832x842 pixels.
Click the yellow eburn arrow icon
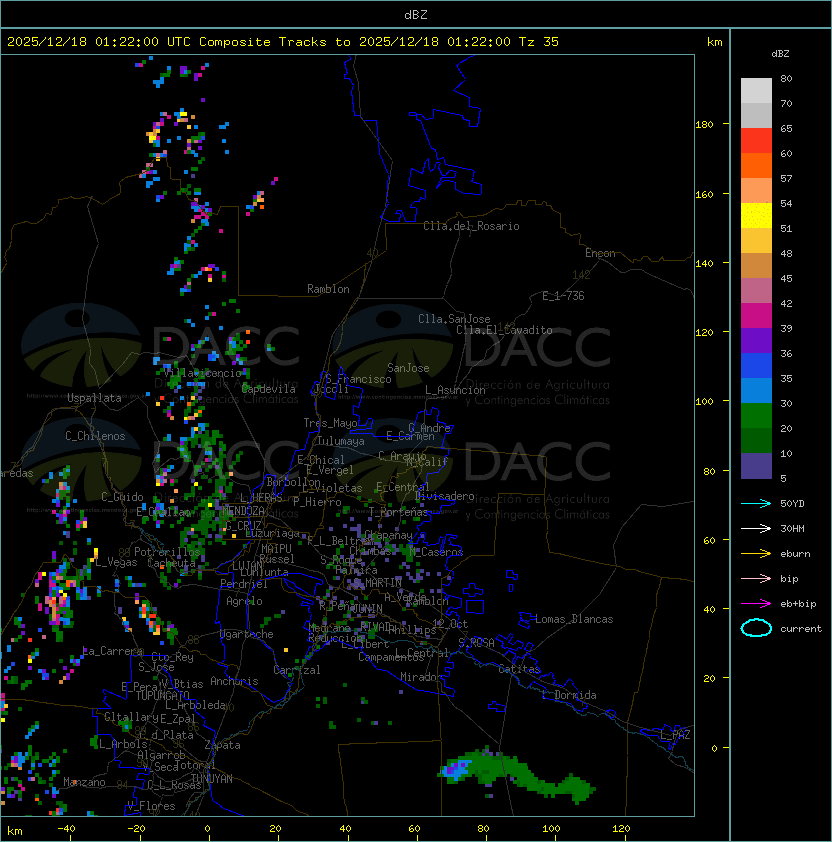click(x=756, y=553)
